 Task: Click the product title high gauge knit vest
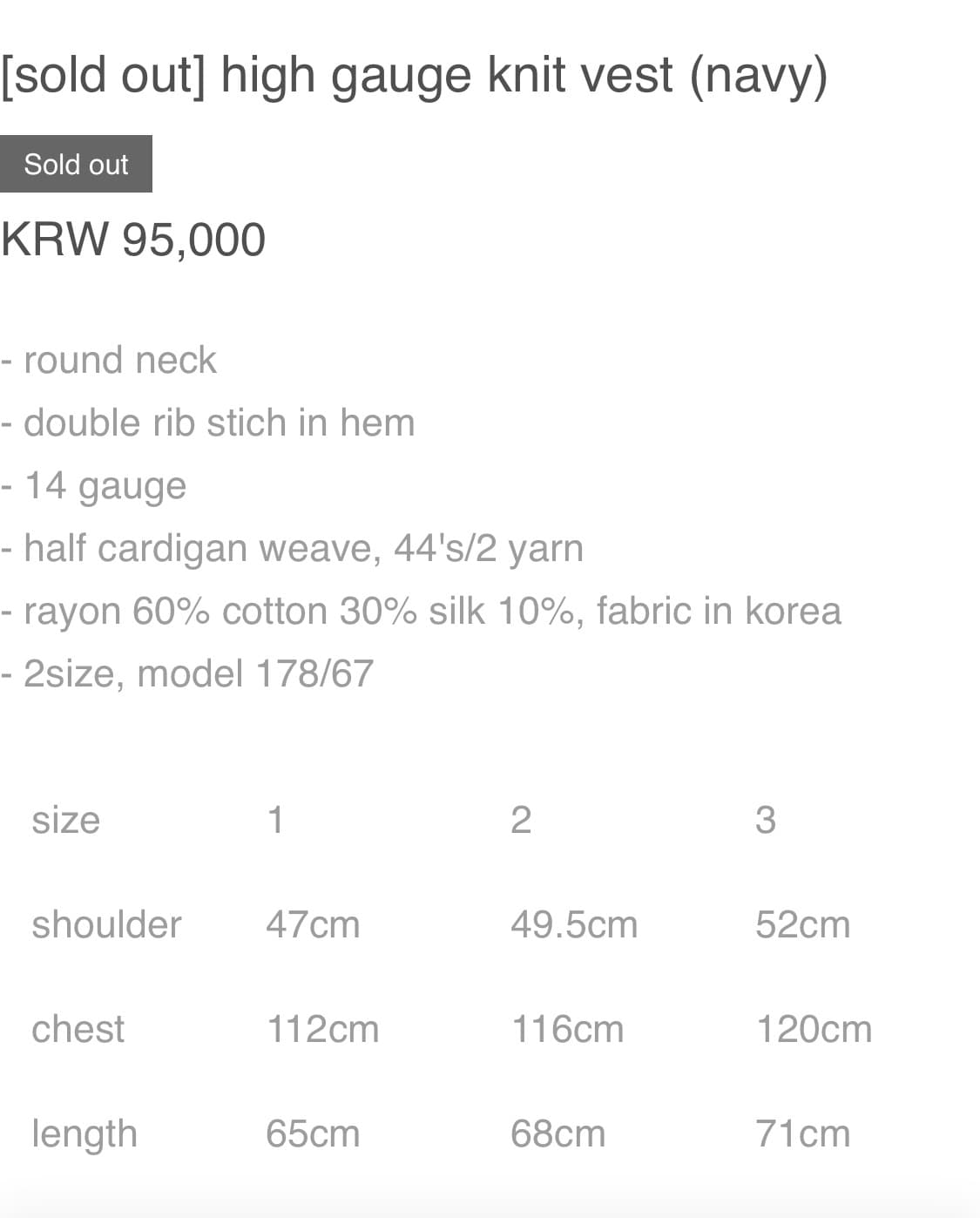414,75
